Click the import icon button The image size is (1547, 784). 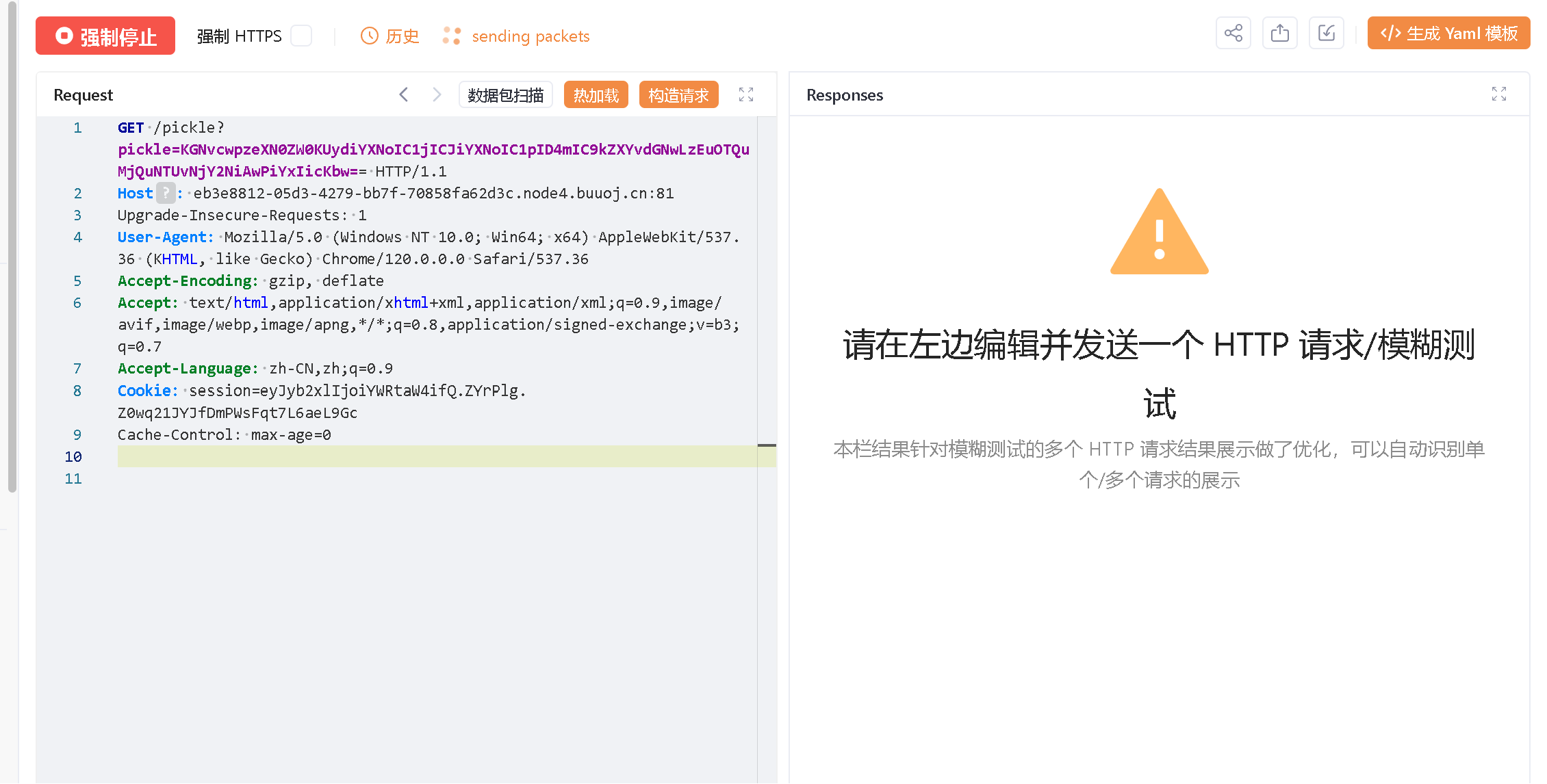click(1326, 34)
